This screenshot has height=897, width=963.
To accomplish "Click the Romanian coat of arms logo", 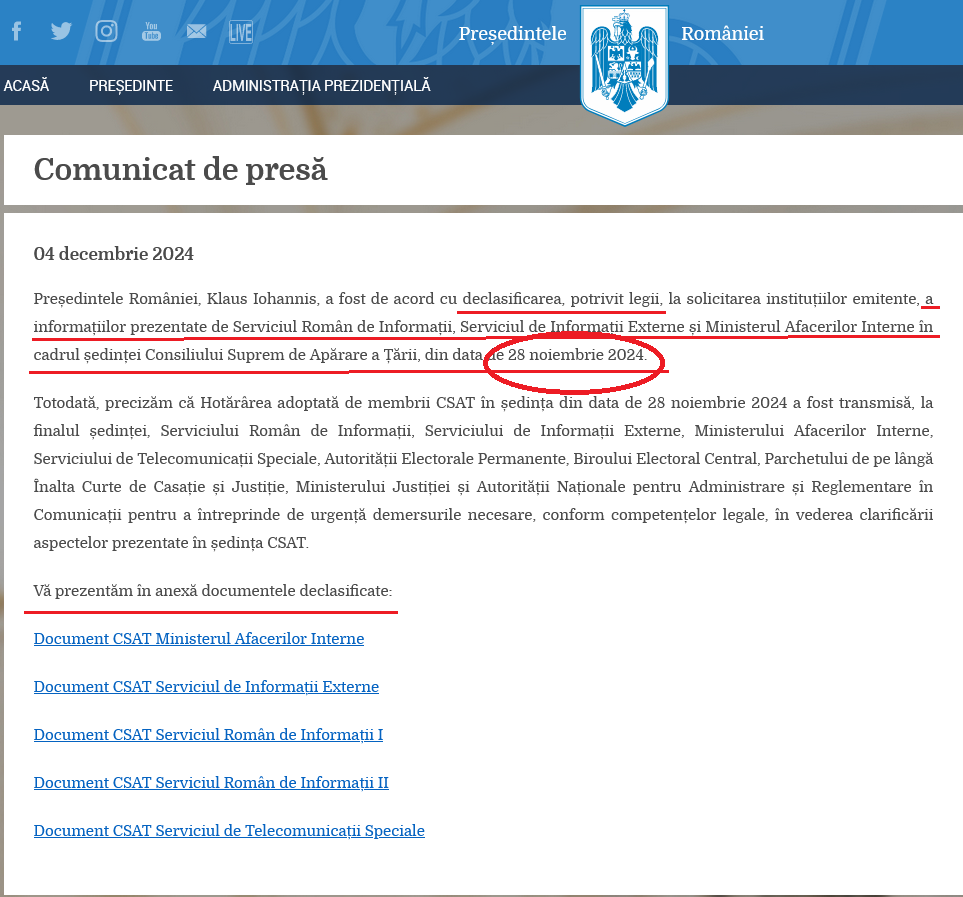I will pyautogui.click(x=624, y=64).
